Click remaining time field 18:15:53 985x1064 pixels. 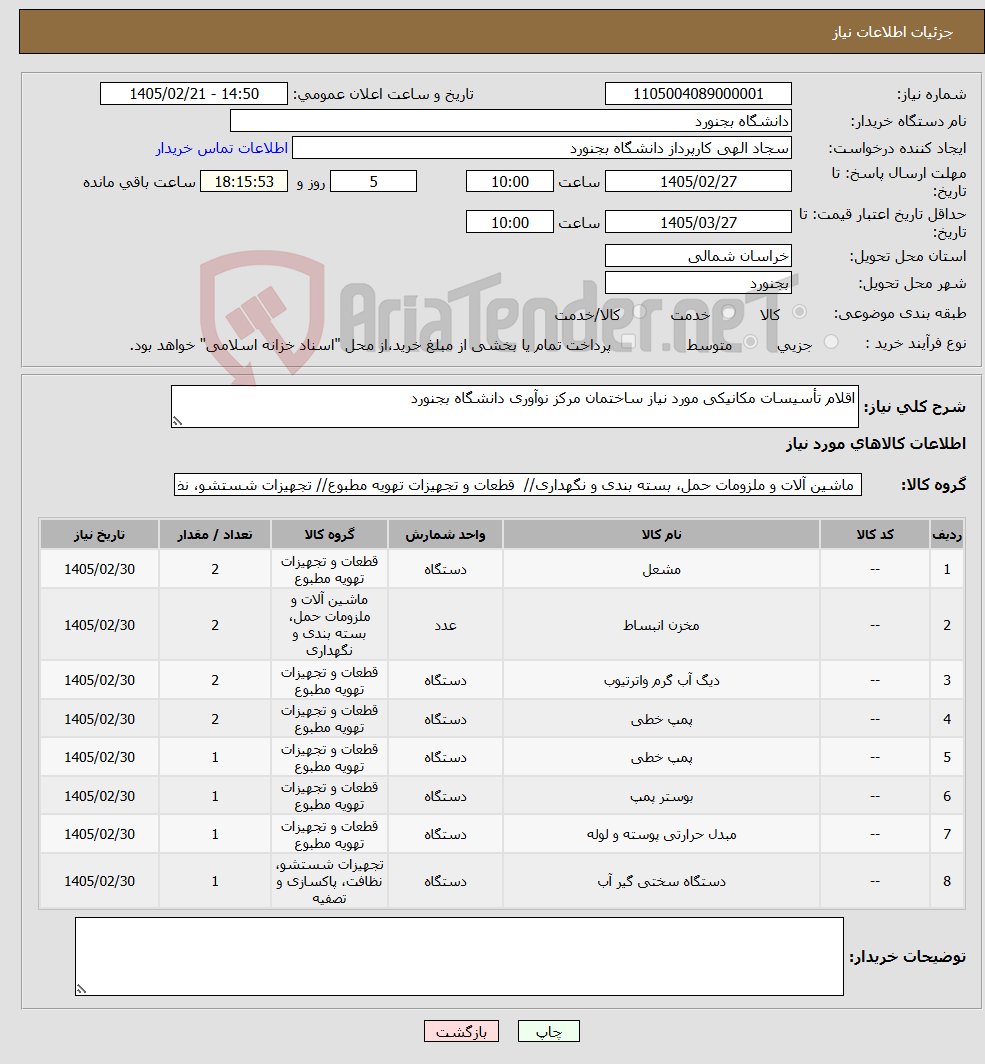(x=244, y=181)
